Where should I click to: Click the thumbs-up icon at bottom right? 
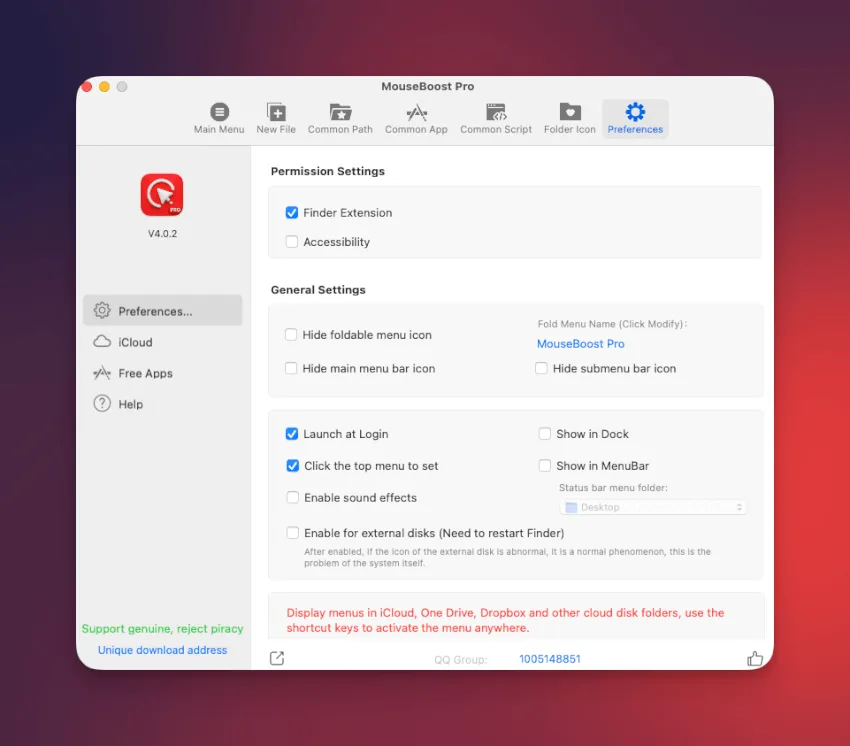pyautogui.click(x=754, y=658)
